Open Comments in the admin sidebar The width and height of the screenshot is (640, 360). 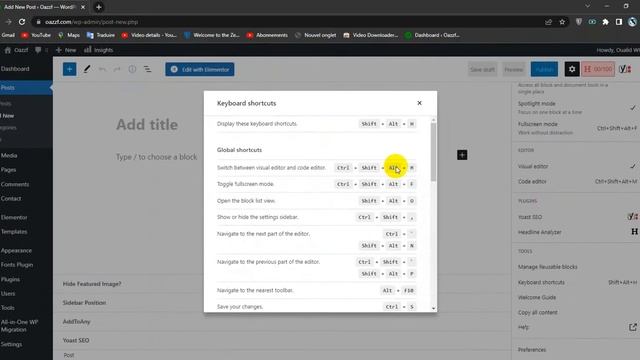point(15,184)
